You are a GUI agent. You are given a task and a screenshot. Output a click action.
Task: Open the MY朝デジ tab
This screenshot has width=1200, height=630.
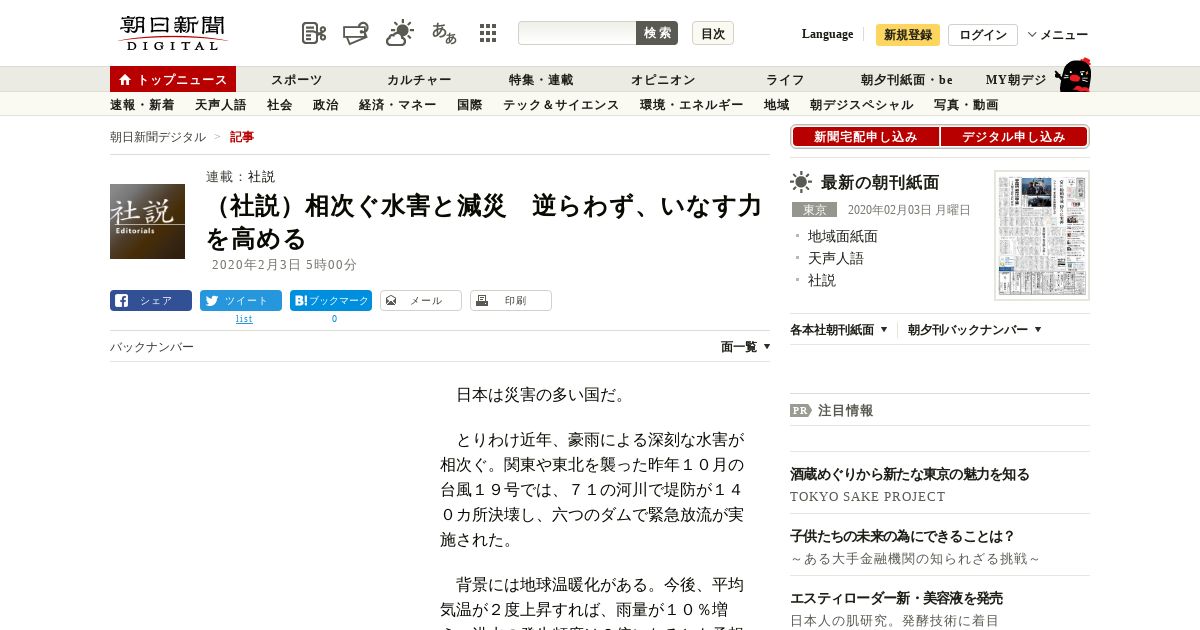[x=1016, y=80]
